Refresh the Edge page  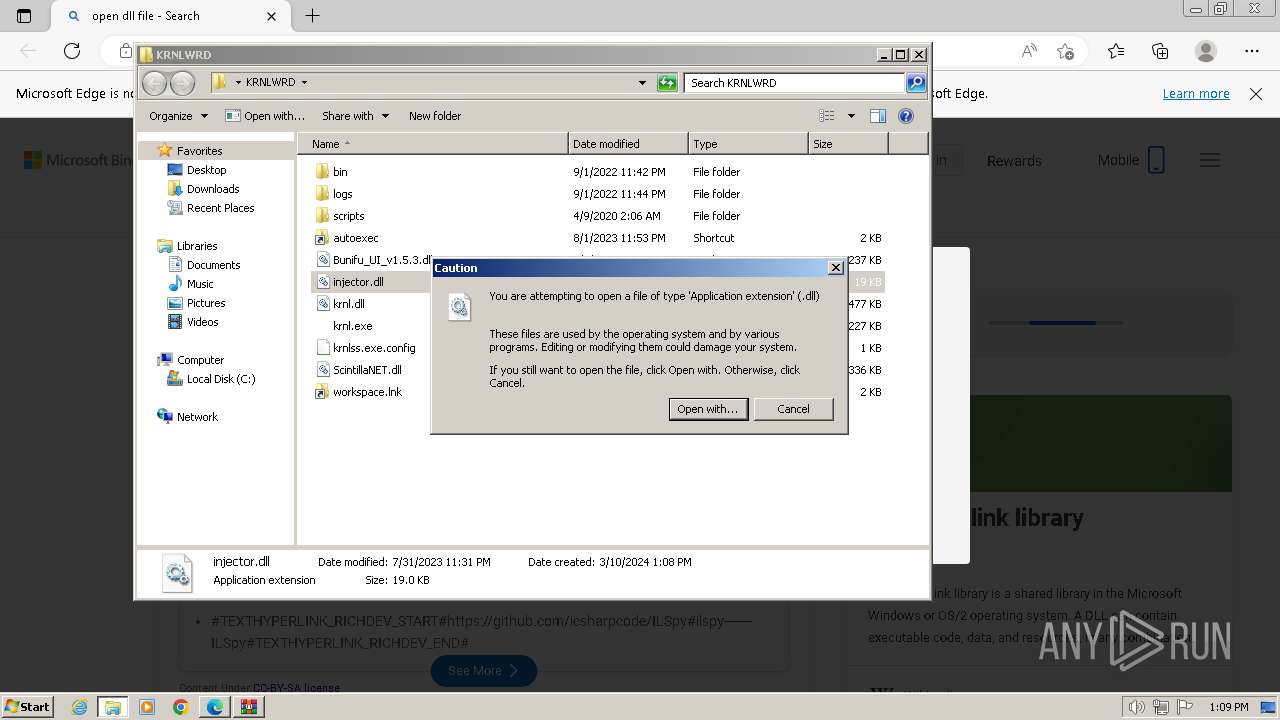pos(72,51)
